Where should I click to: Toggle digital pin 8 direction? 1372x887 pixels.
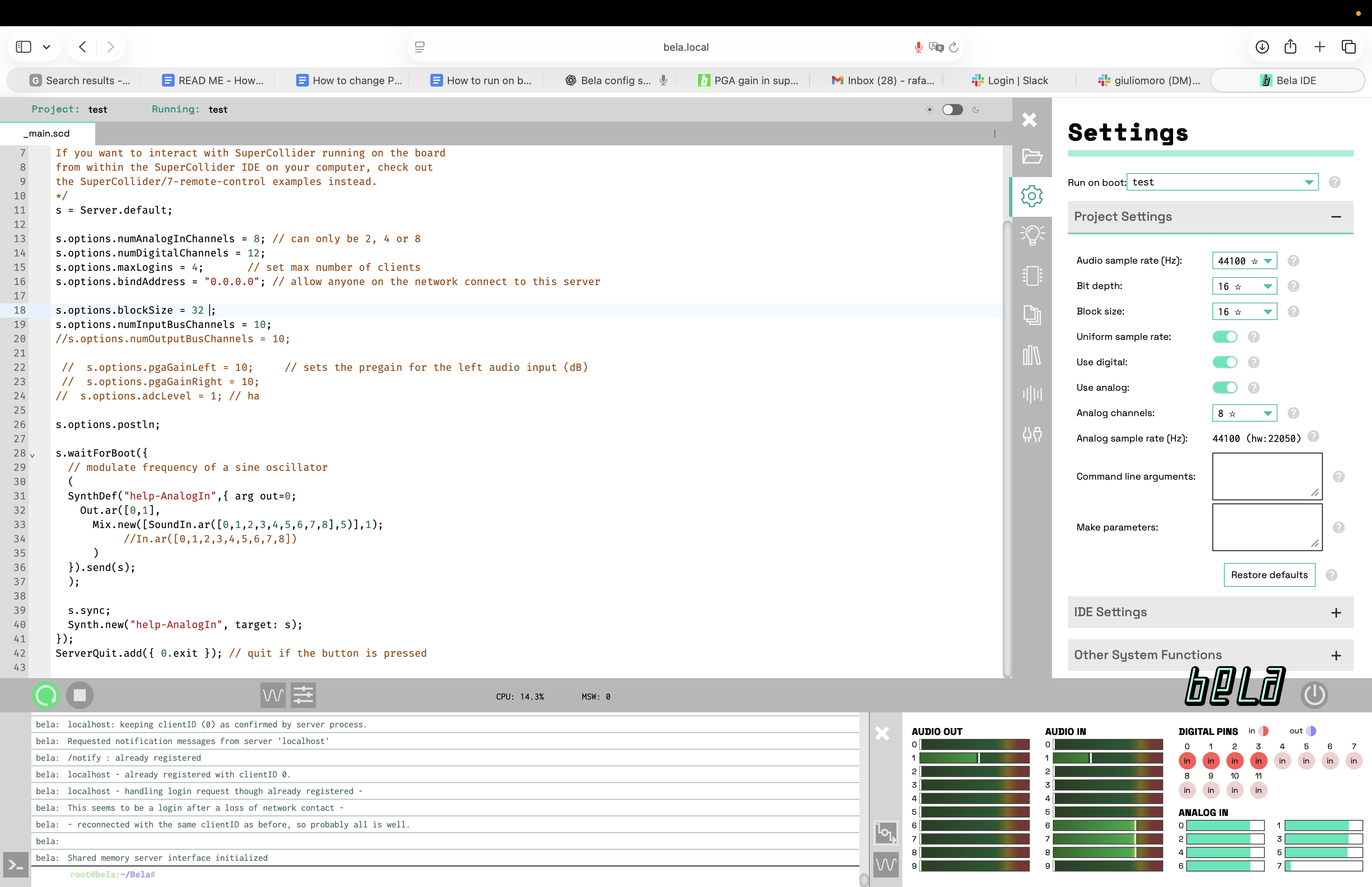(1187, 790)
